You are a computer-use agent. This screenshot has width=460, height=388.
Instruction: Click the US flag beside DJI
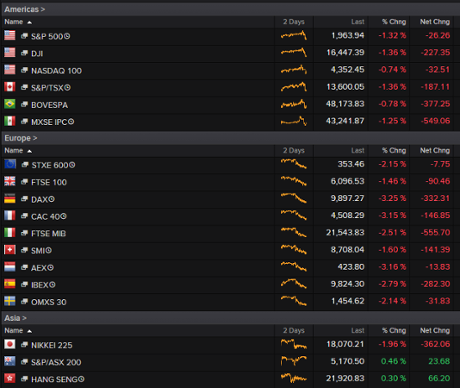click(10, 52)
